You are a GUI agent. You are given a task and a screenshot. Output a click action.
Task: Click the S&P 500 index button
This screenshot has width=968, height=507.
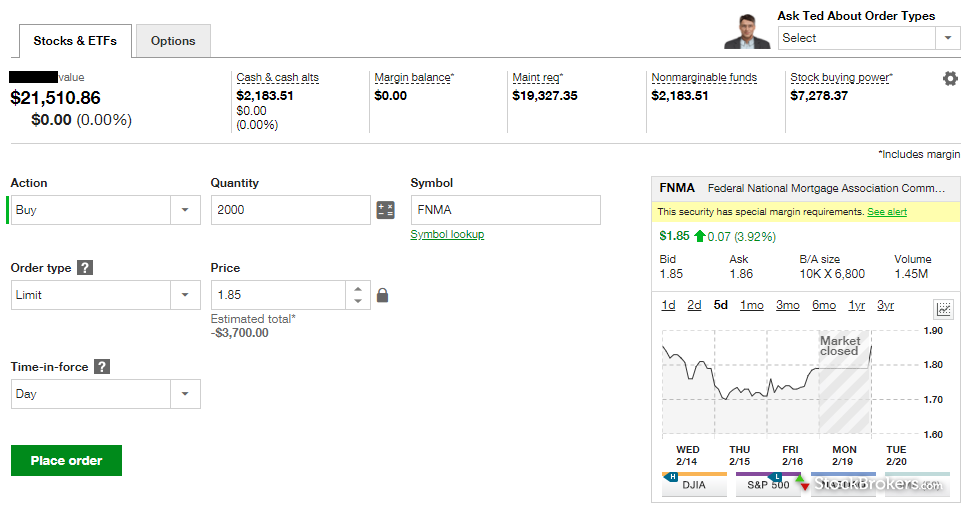click(x=769, y=485)
